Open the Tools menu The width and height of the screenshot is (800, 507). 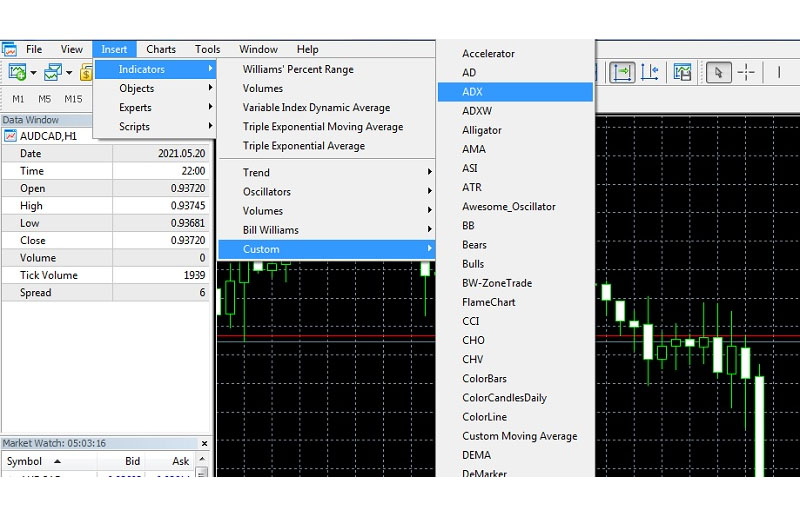[207, 49]
